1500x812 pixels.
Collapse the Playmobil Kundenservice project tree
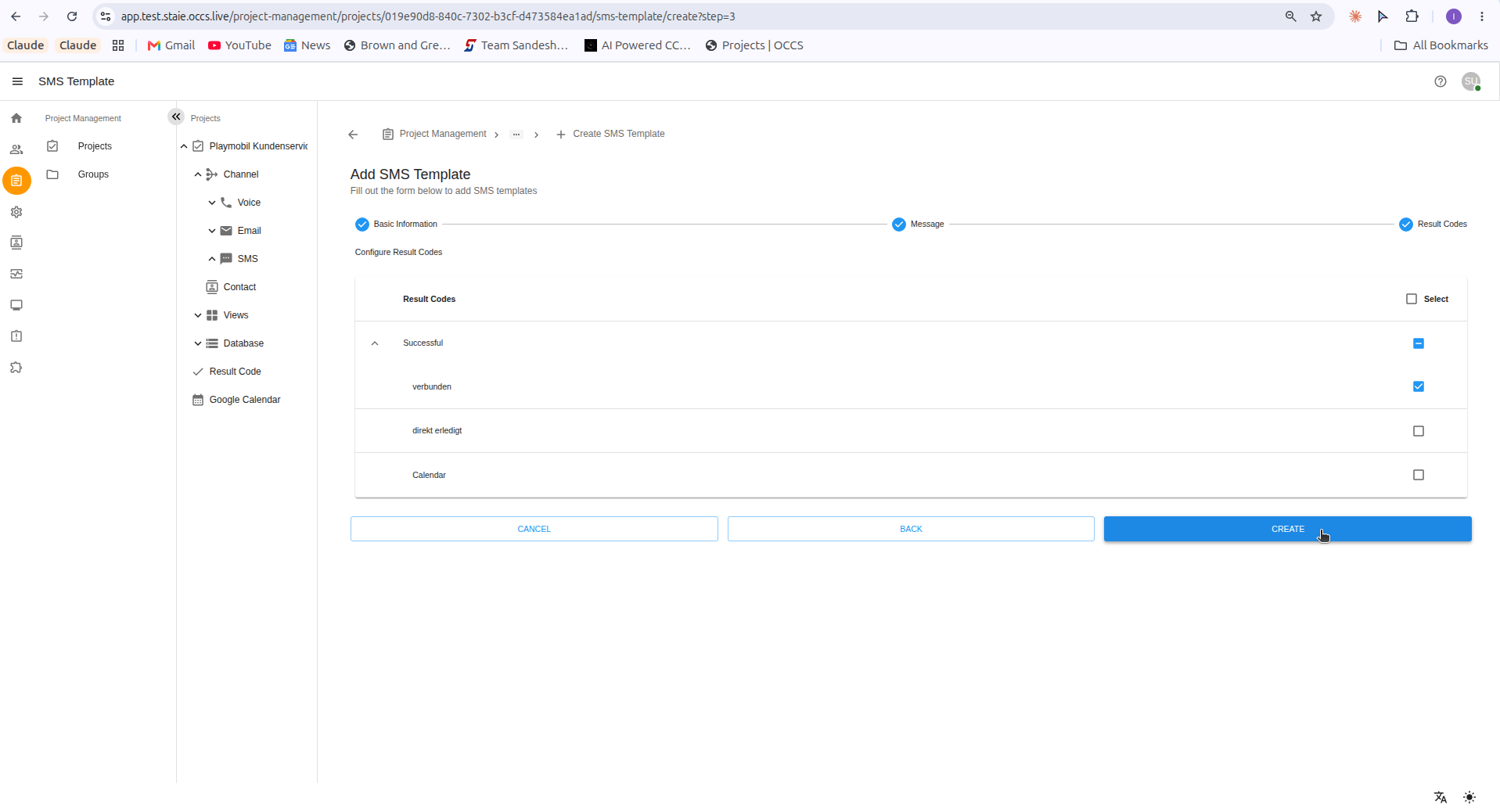(x=184, y=146)
